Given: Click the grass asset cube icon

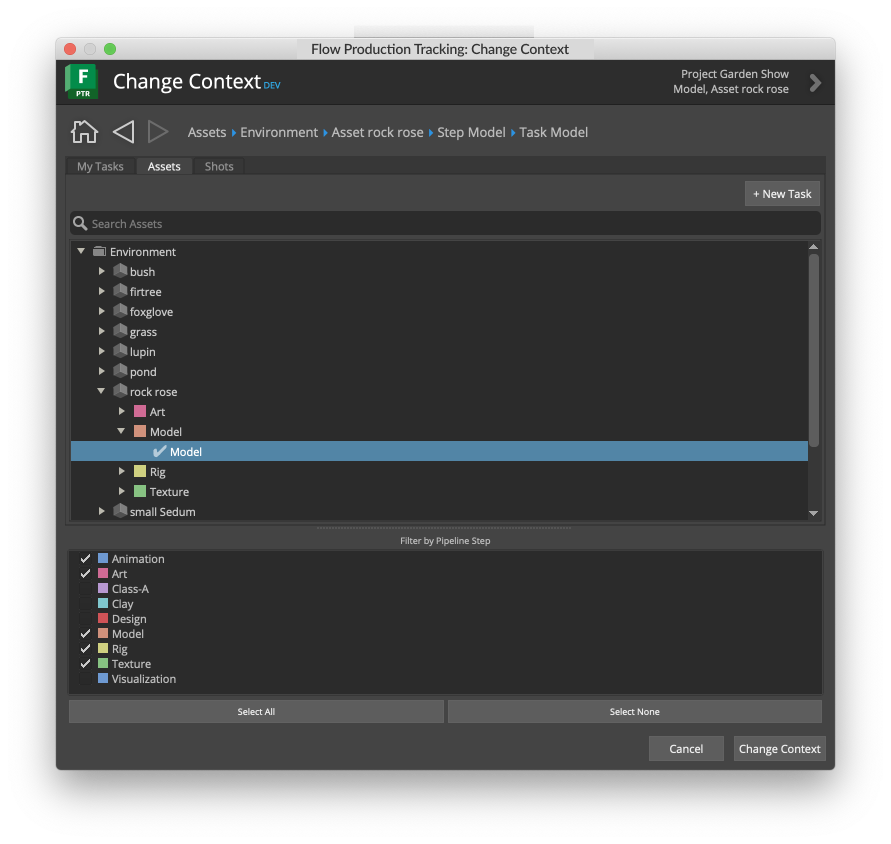Looking at the screenshot, I should pyautogui.click(x=120, y=330).
